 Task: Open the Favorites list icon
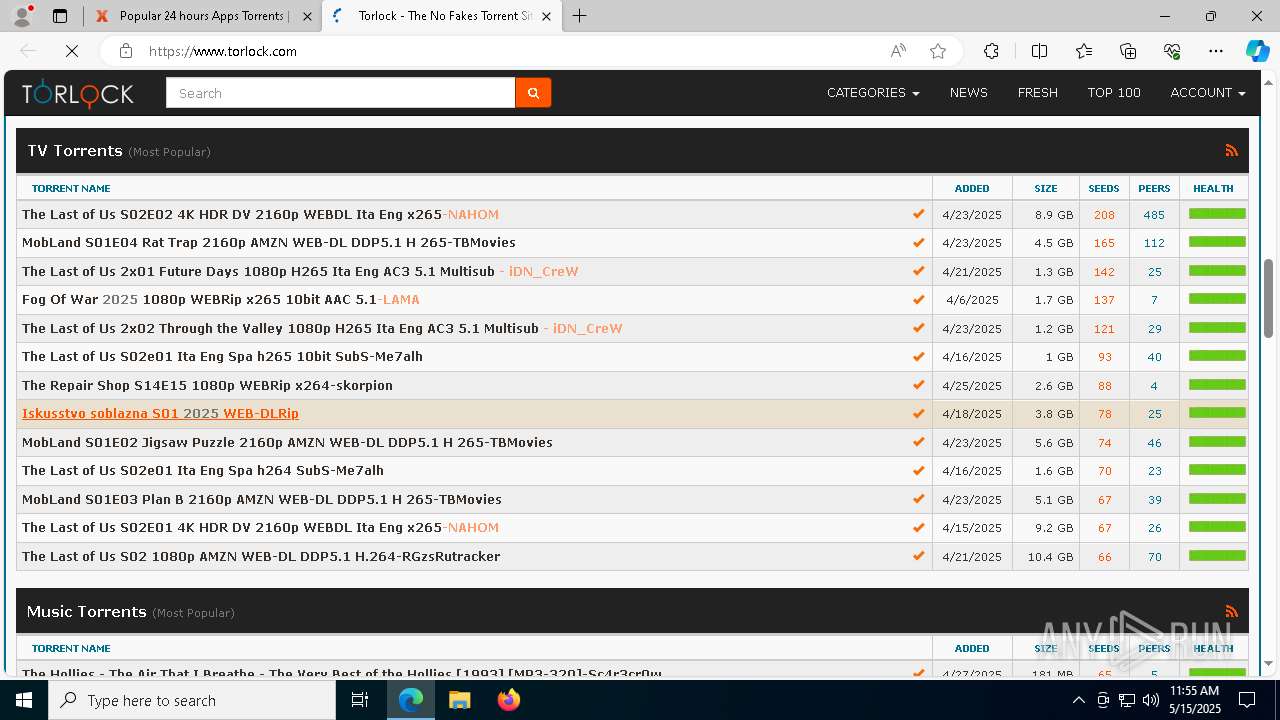[x=1084, y=51]
